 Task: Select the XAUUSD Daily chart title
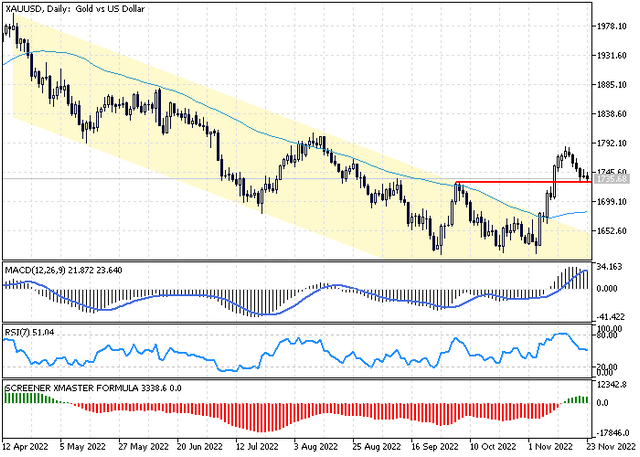[75, 9]
